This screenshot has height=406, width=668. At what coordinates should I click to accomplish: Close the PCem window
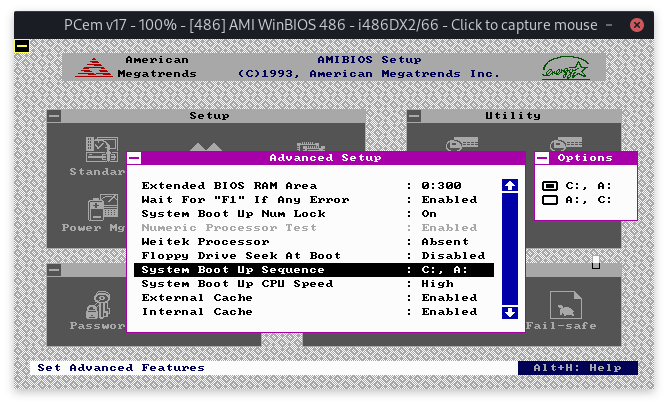[636, 25]
